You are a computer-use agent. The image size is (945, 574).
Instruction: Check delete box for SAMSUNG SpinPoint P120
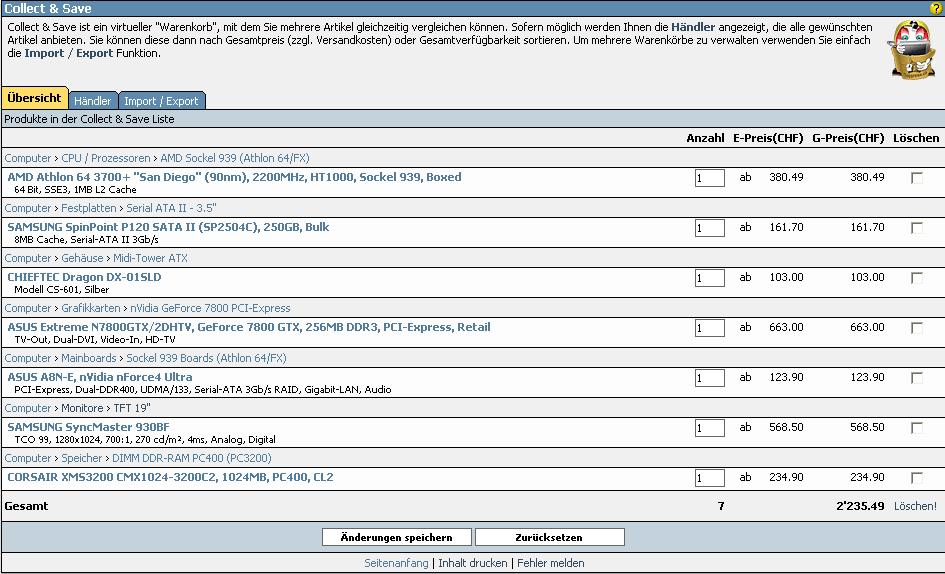tap(916, 228)
